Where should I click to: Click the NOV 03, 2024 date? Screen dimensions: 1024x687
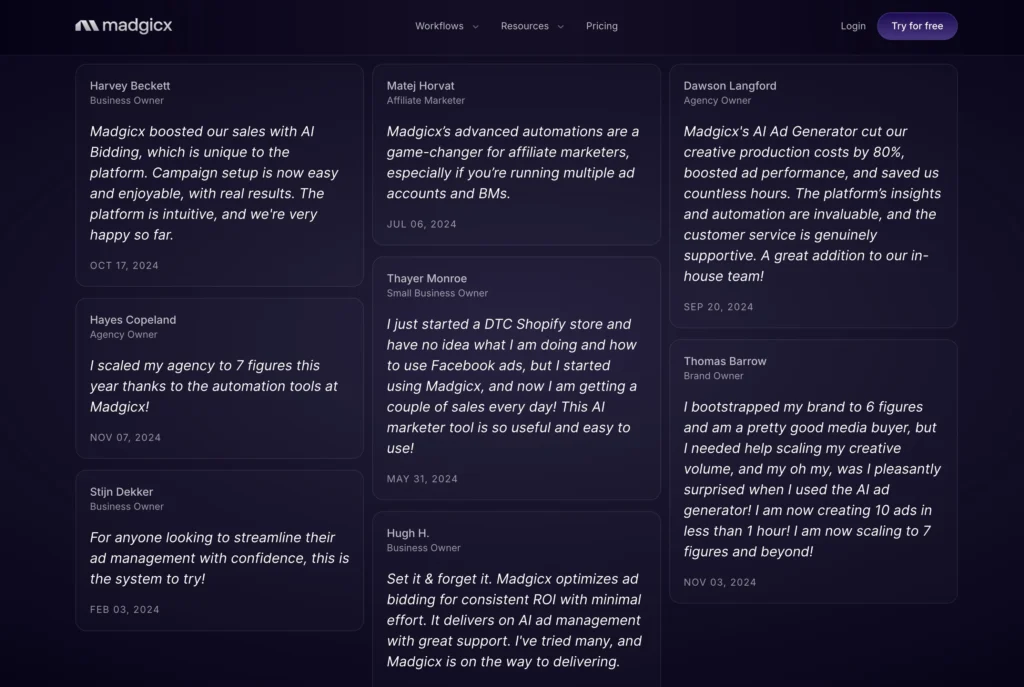point(720,582)
